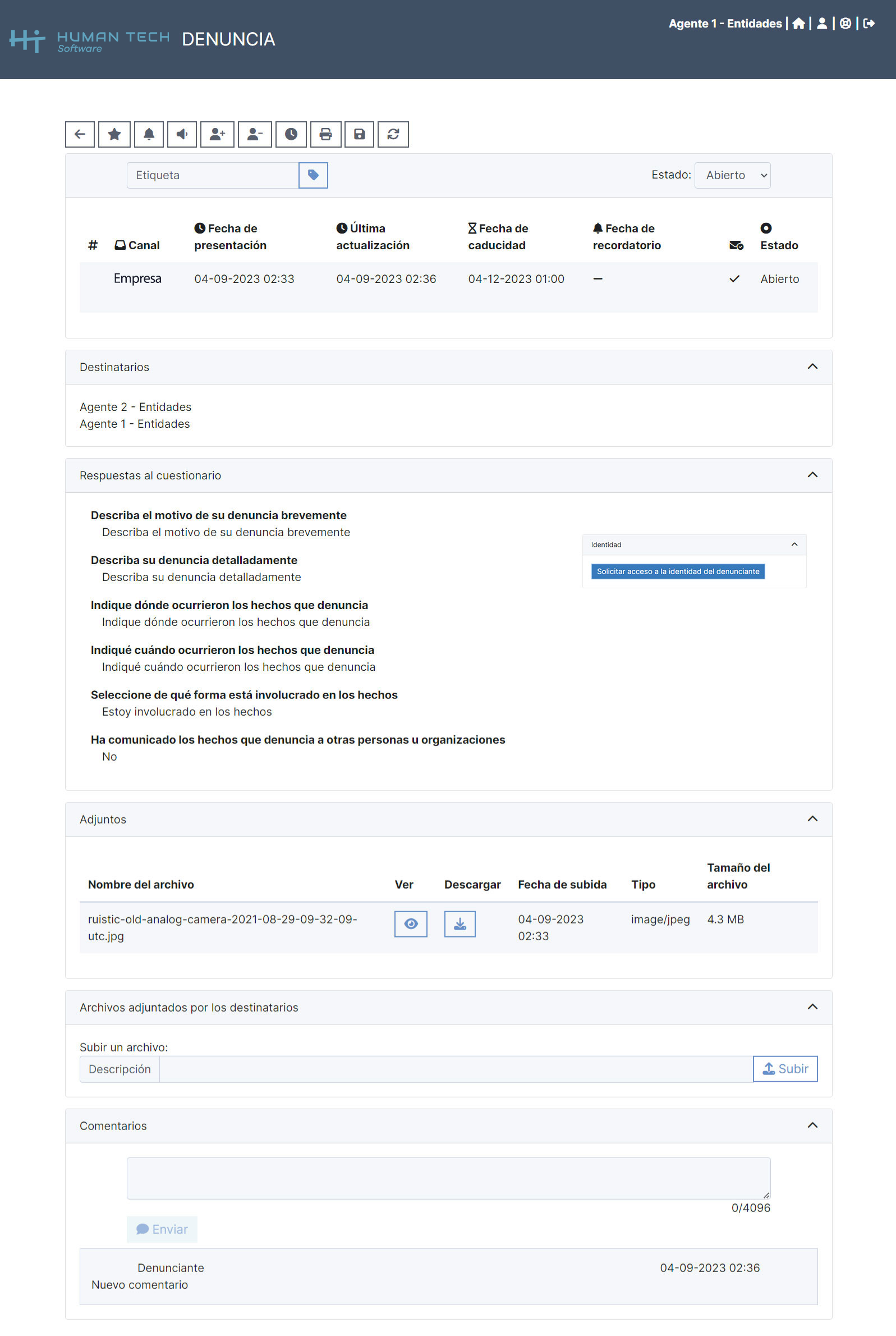This screenshot has width=896, height=1336.
Task: Remove a recipient with user-minus icon
Action: pos(254,134)
